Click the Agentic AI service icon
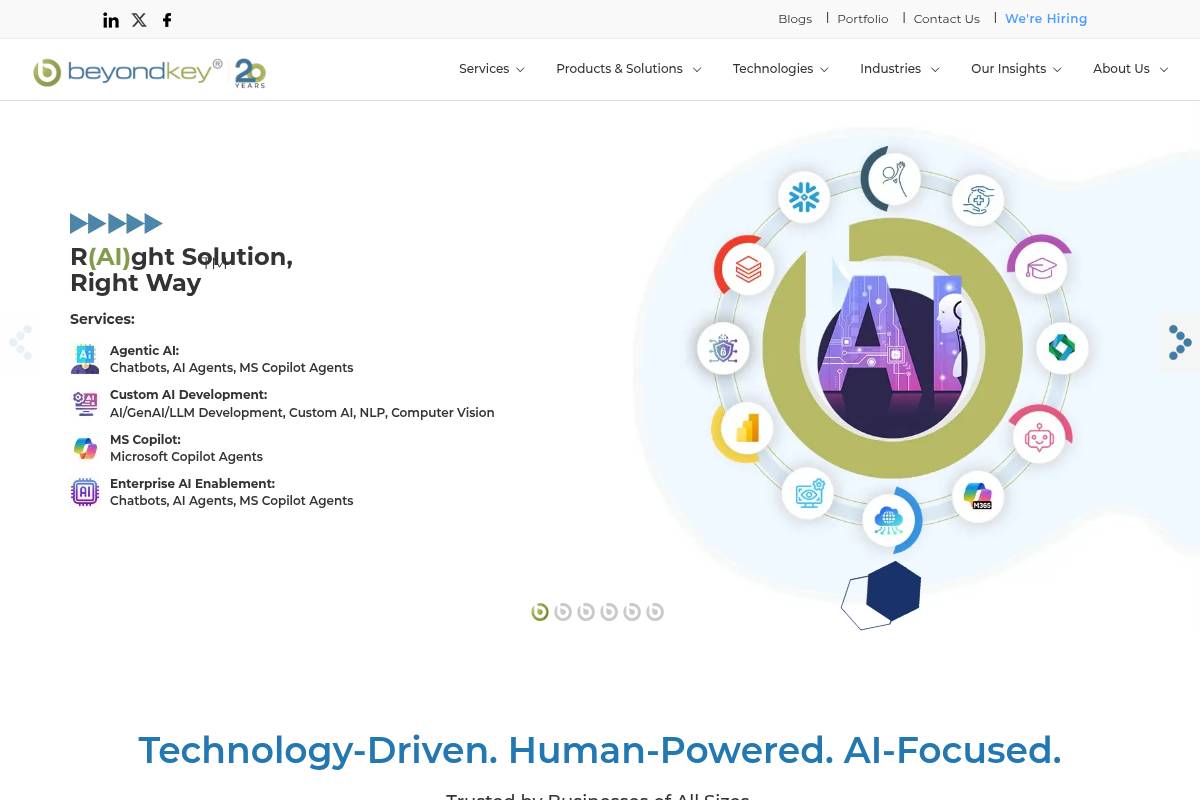1200x800 pixels. pyautogui.click(x=85, y=359)
